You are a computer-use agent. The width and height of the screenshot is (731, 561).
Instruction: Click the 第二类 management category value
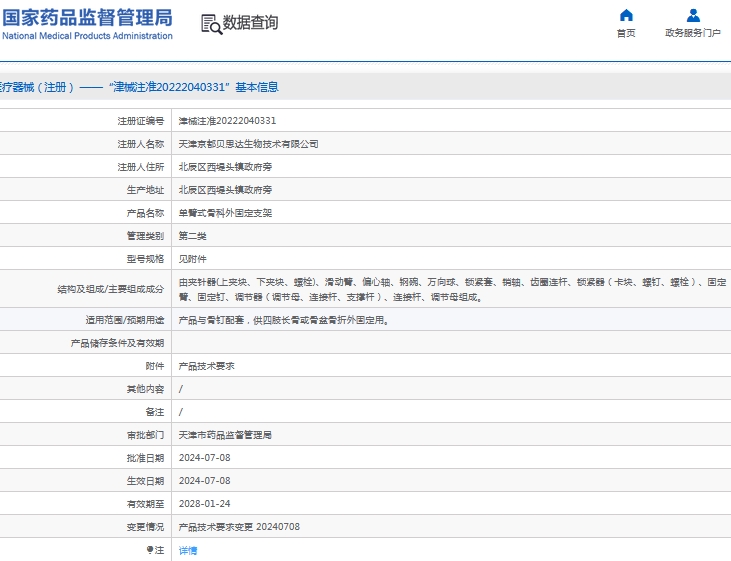click(x=193, y=236)
